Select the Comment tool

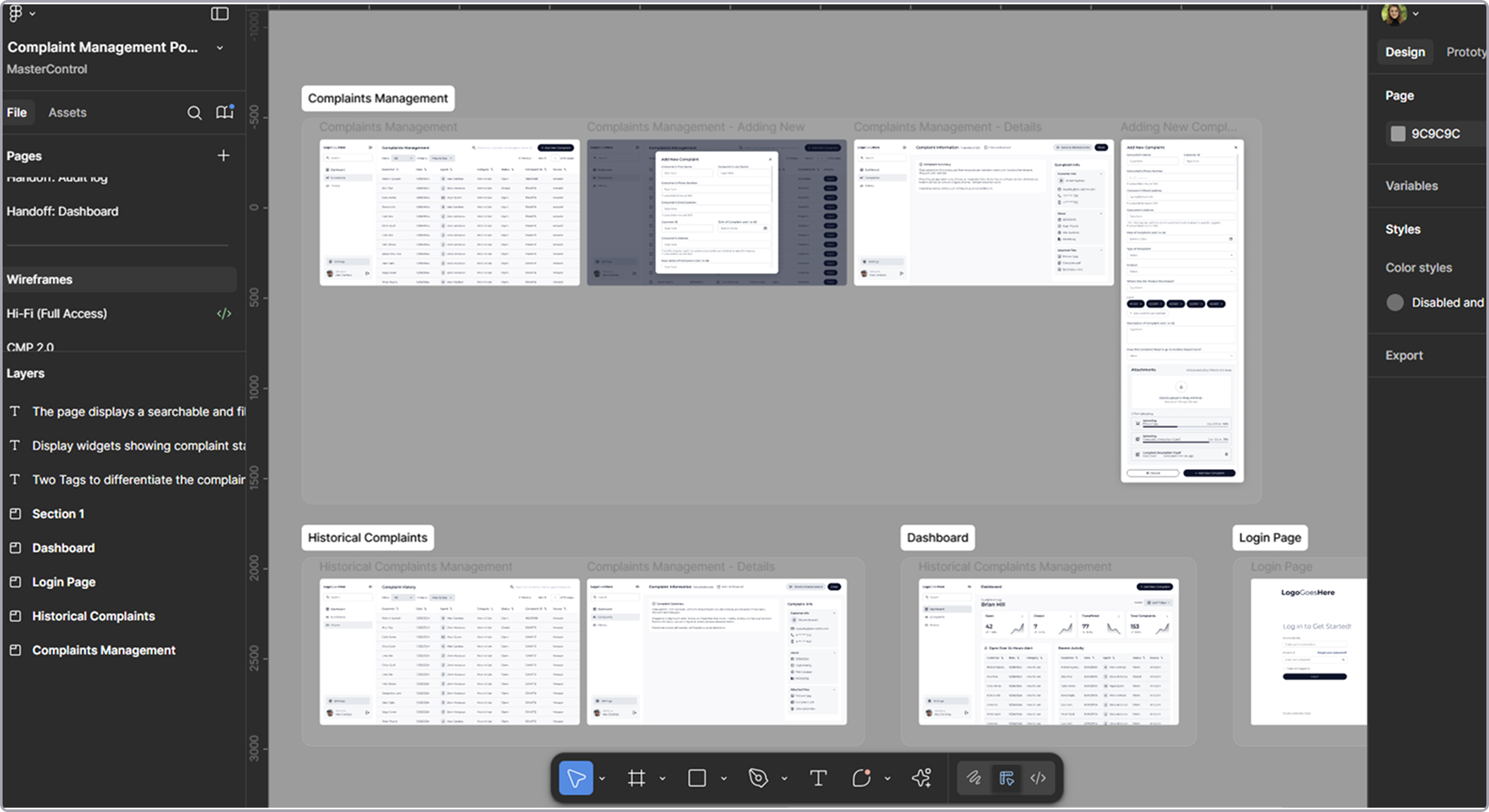[861, 778]
